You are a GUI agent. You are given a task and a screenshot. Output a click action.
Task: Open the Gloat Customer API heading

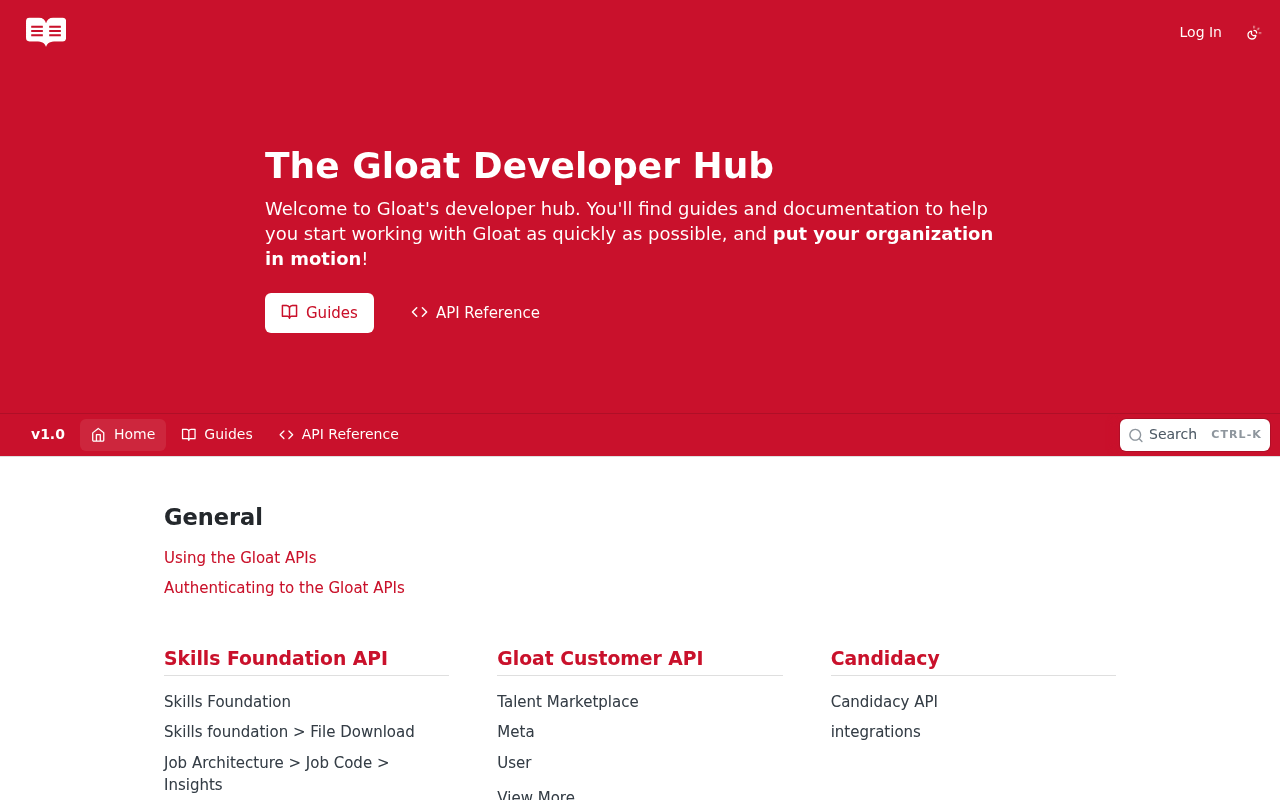[600, 658]
